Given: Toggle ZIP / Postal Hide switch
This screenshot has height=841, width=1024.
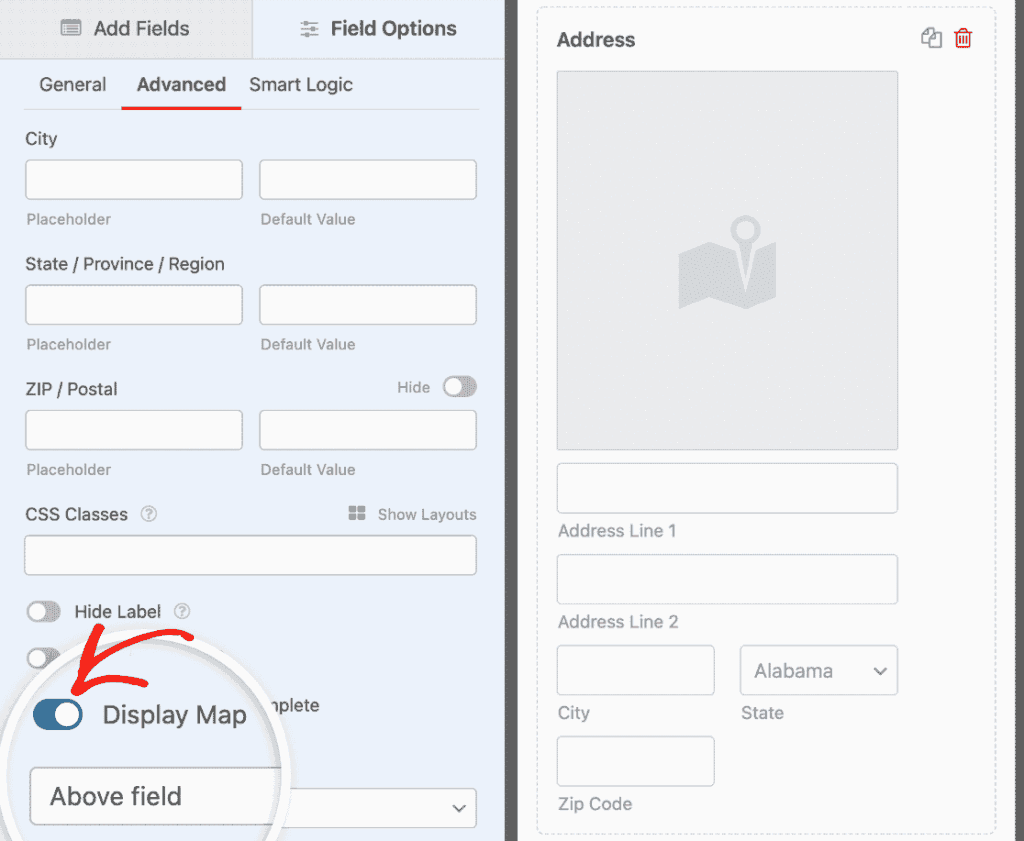Looking at the screenshot, I should (460, 387).
